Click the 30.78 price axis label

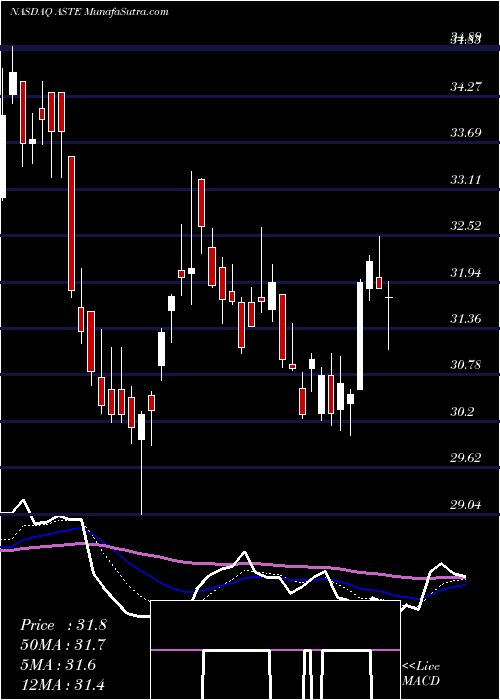point(466,365)
